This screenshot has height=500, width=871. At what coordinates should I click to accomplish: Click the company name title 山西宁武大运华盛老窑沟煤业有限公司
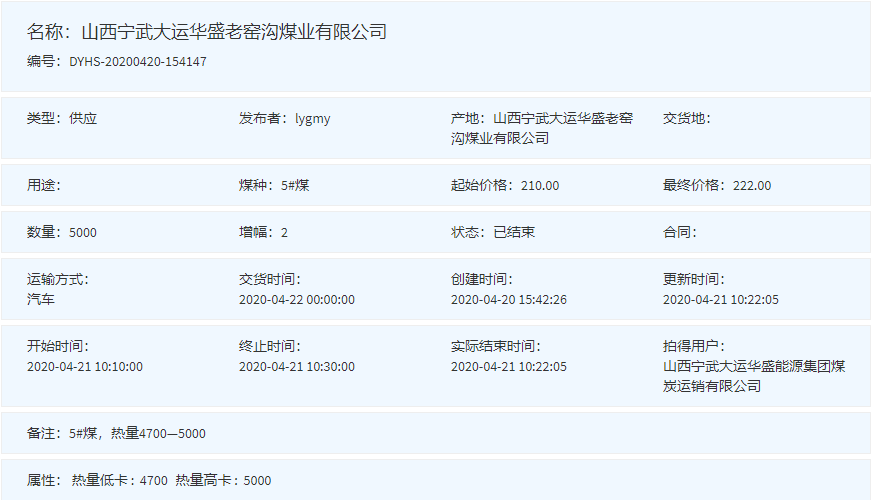(234, 32)
